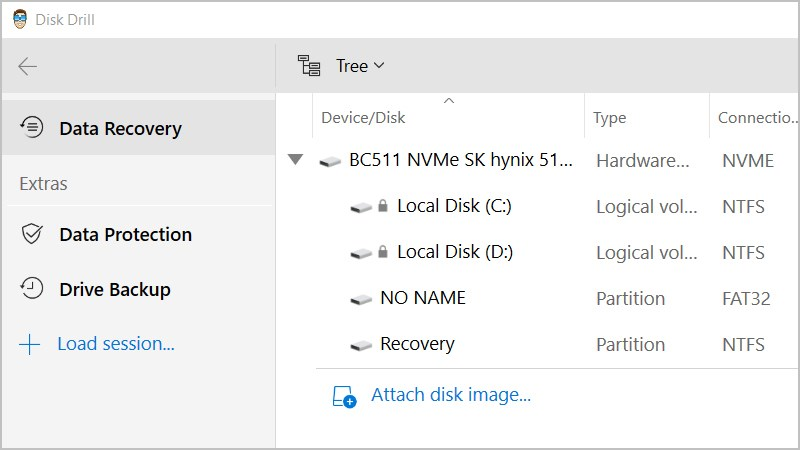Collapse the BC511 NVMe SK hynix disk
Image resolution: width=800 pixels, height=450 pixels.
click(295, 160)
